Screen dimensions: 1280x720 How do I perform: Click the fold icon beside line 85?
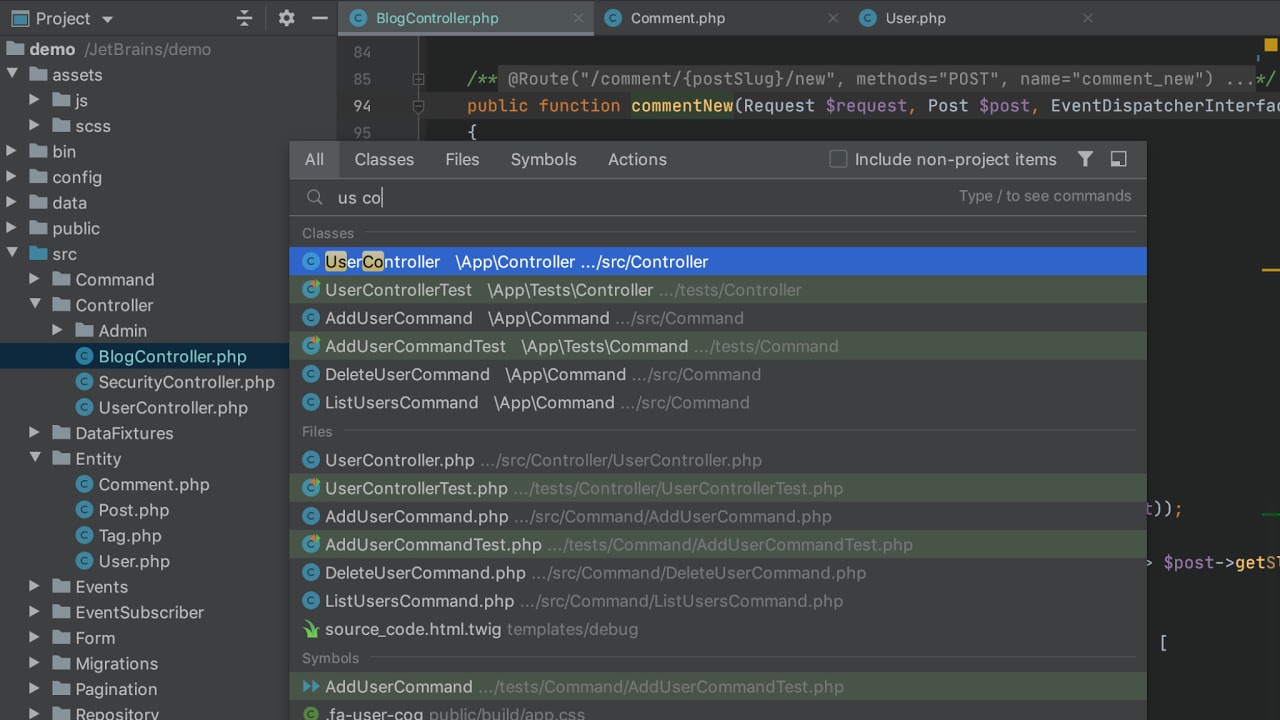[418, 79]
